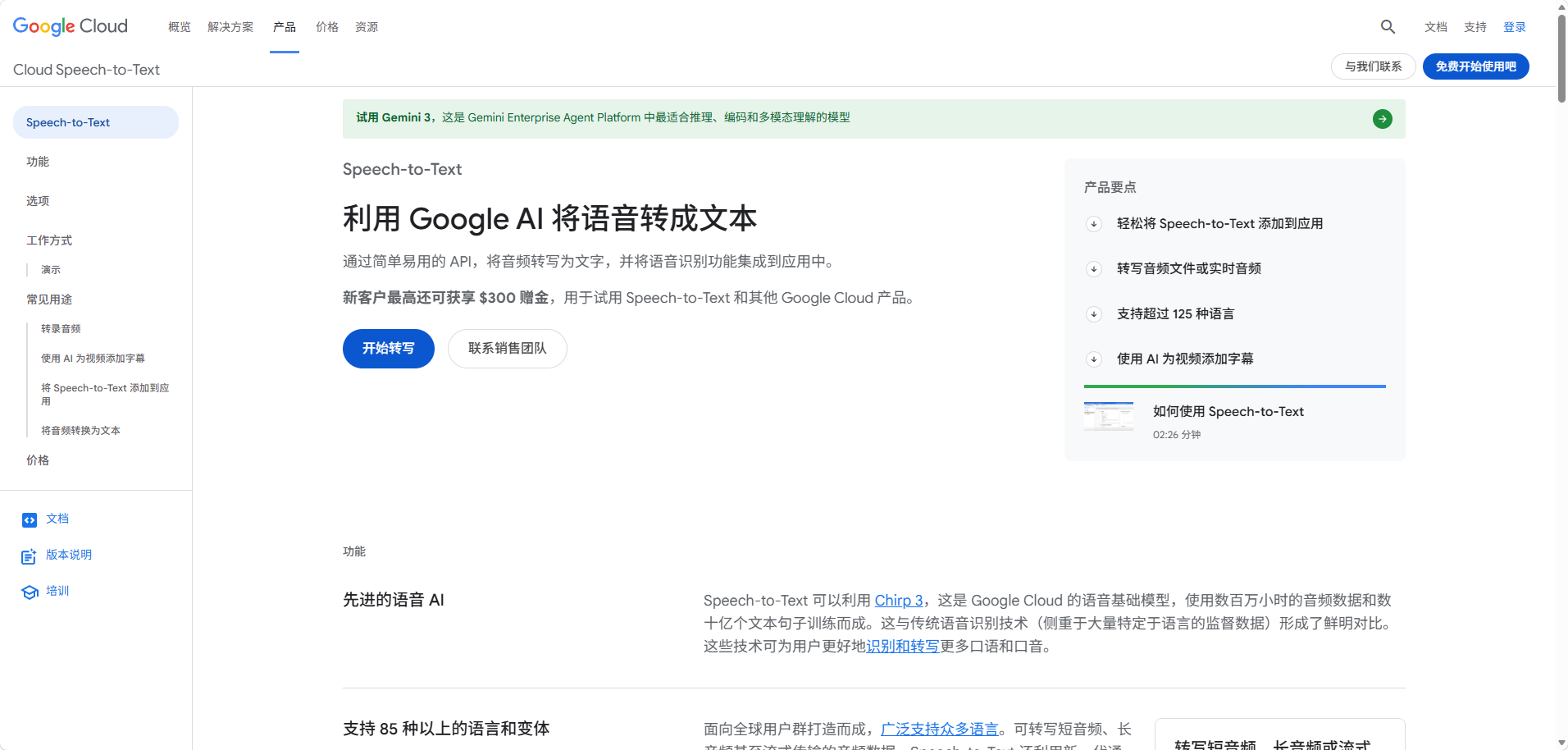Screen dimensions: 1568x750
Task: Open the 如何使用 Speech-to-Text video thumbnail
Action: [x=1109, y=417]
